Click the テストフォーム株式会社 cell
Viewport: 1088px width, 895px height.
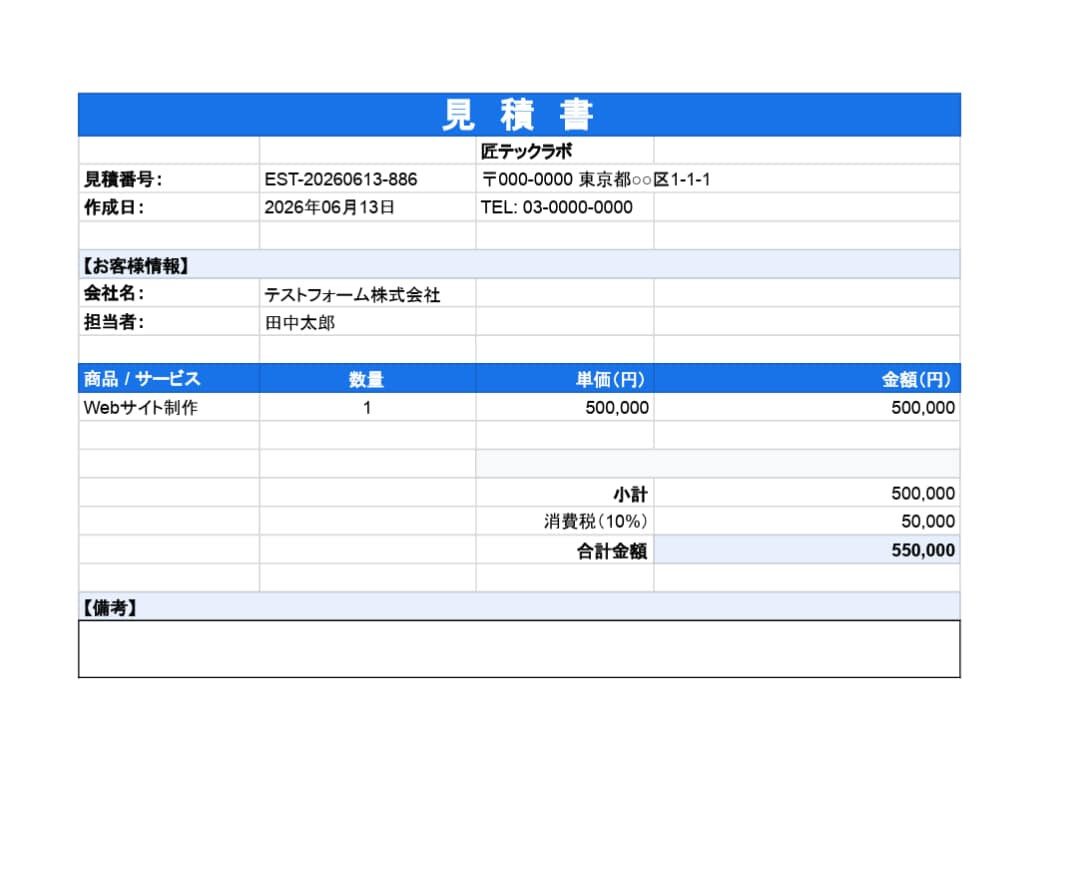coord(368,293)
